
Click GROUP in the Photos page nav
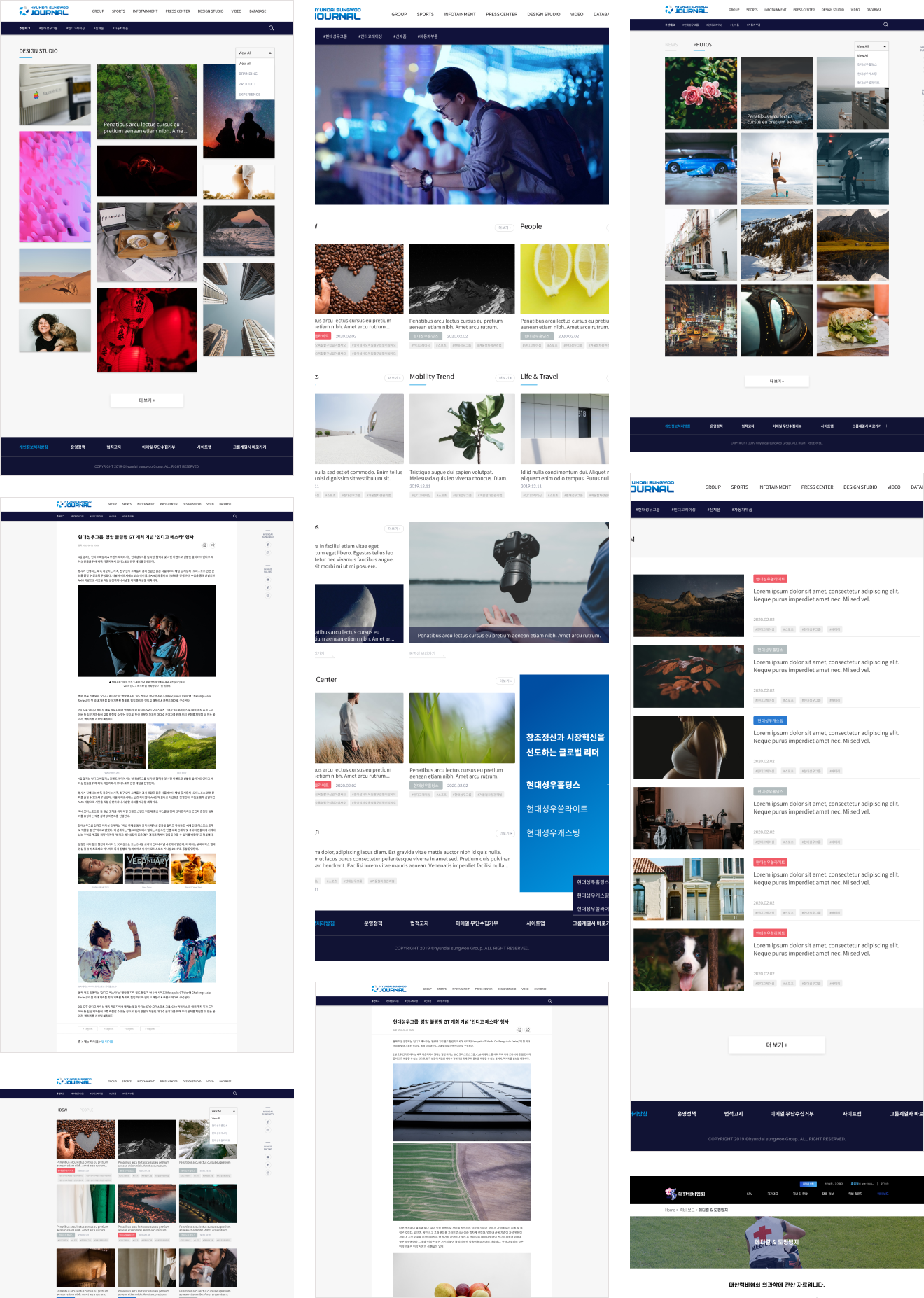pyautogui.click(x=734, y=10)
